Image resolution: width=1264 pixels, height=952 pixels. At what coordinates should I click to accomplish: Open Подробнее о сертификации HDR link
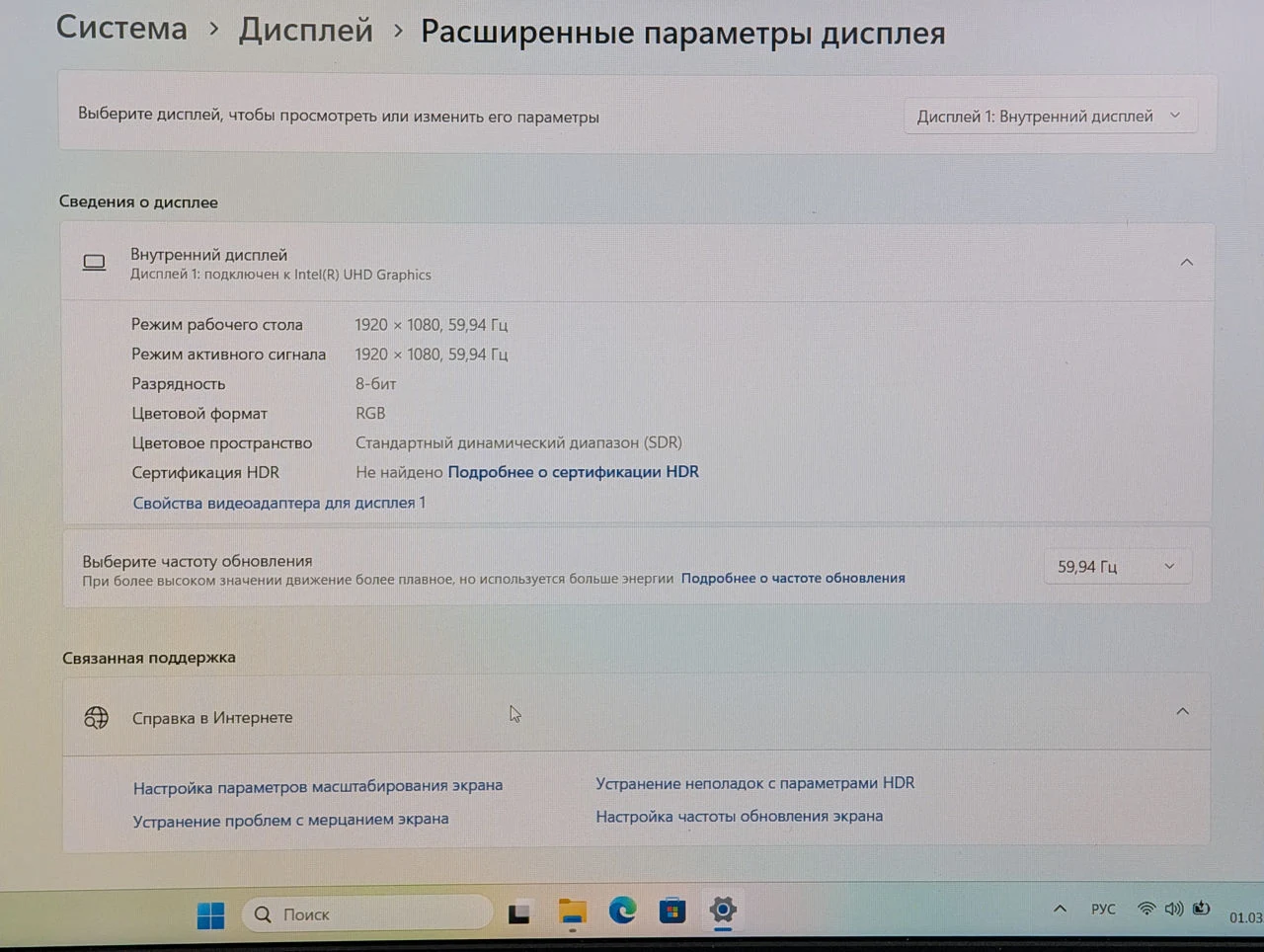tap(574, 472)
